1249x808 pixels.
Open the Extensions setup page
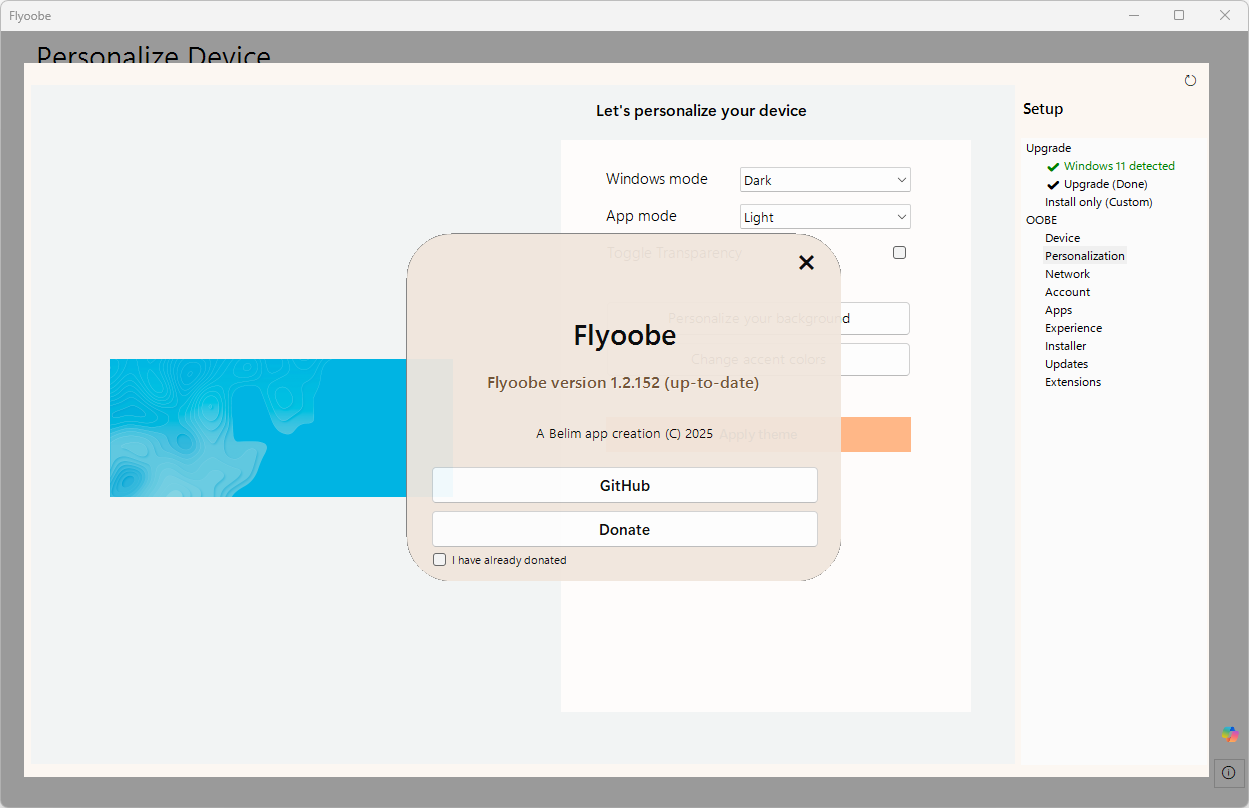pos(1073,382)
